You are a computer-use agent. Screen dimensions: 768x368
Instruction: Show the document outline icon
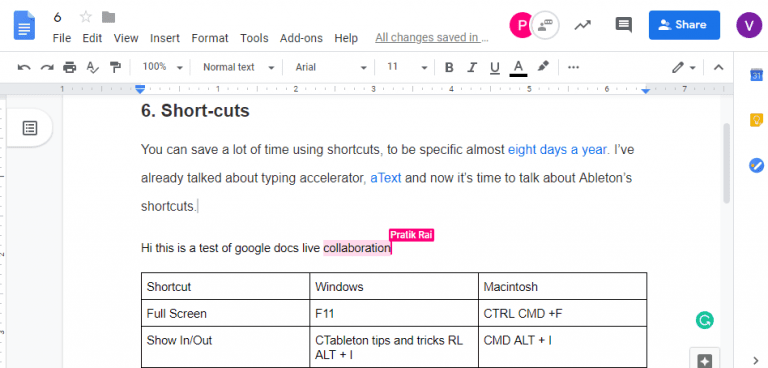(x=29, y=128)
